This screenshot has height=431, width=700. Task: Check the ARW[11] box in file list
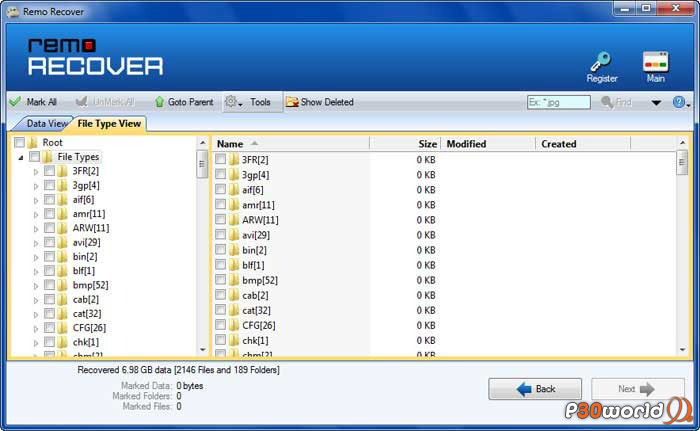221,220
